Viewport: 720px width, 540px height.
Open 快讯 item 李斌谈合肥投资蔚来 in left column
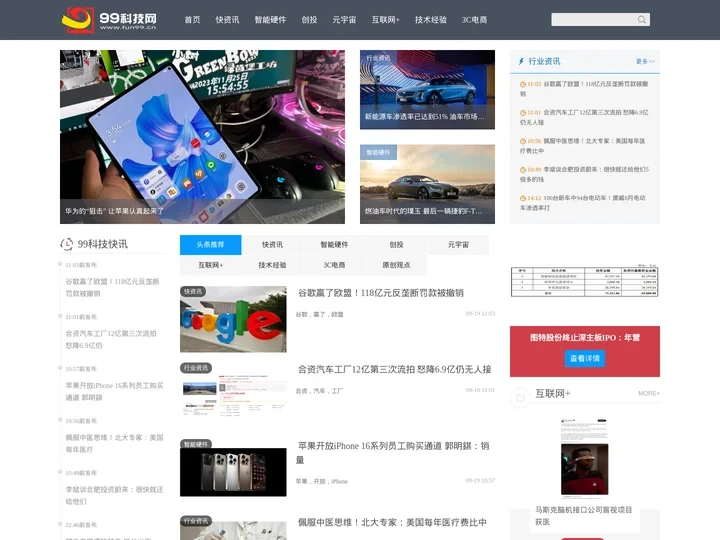[114, 495]
